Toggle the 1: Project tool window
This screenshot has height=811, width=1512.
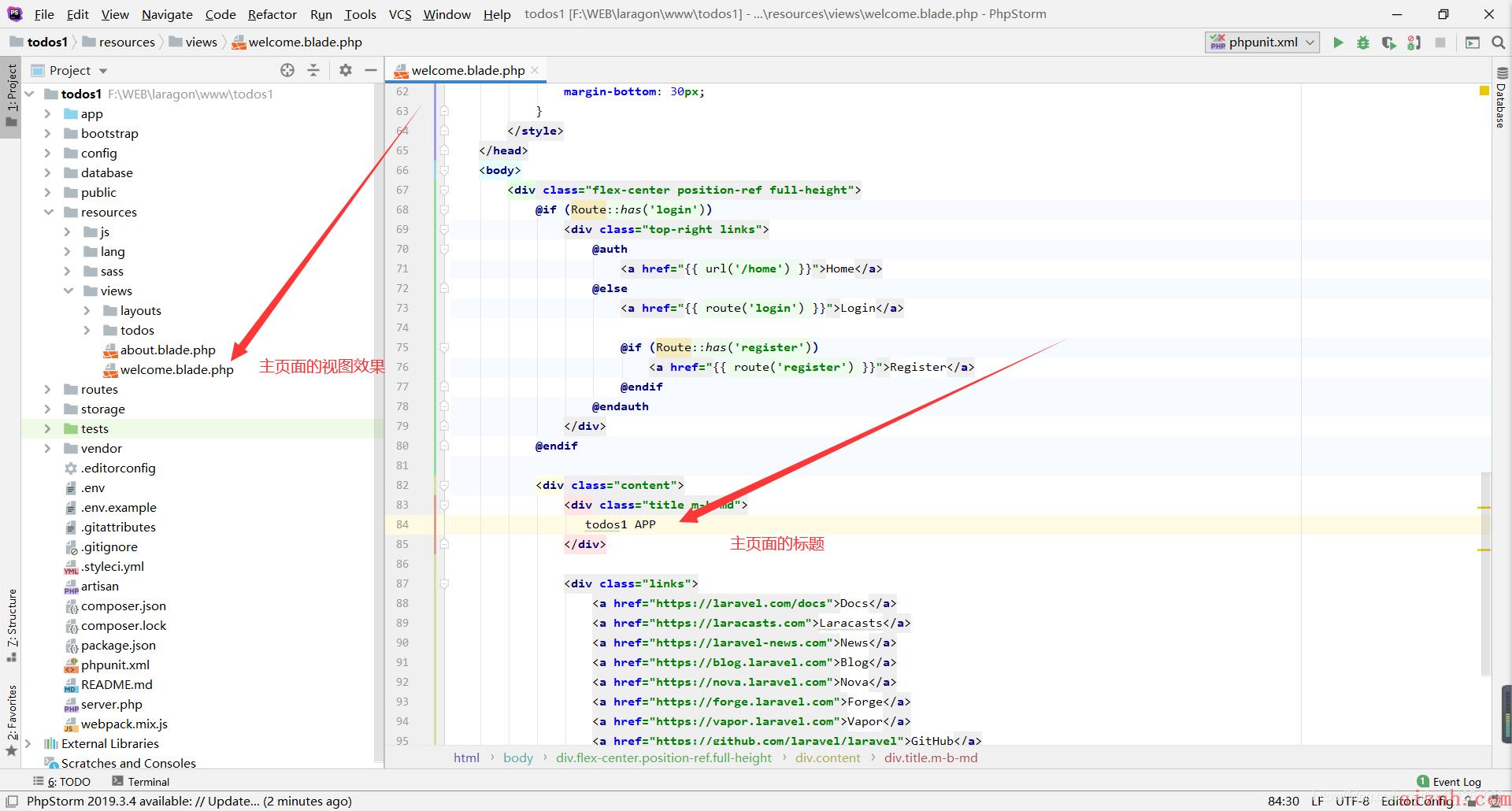click(11, 94)
